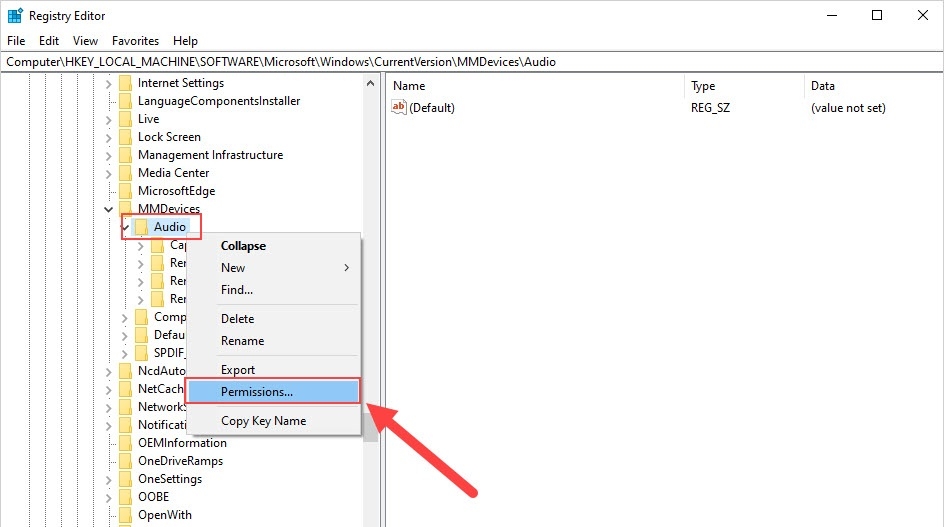Open the Help menu
The image size is (944, 527).
pyautogui.click(x=185, y=40)
